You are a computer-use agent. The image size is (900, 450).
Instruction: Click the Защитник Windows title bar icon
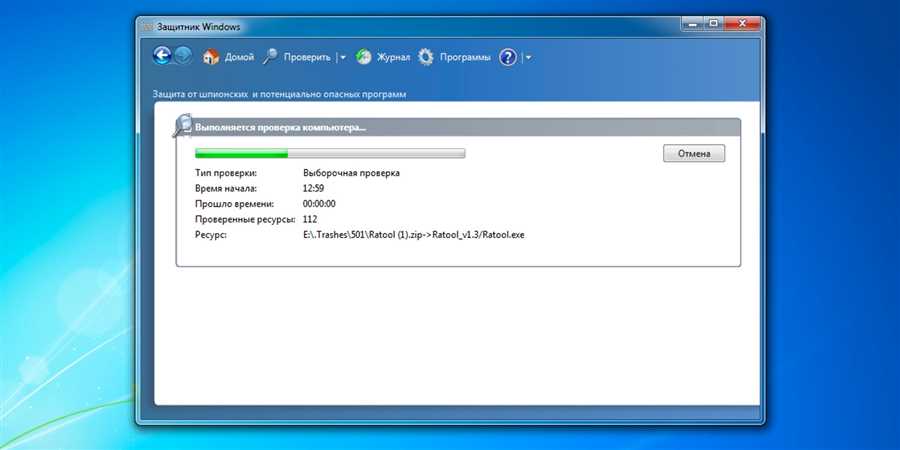(x=148, y=27)
